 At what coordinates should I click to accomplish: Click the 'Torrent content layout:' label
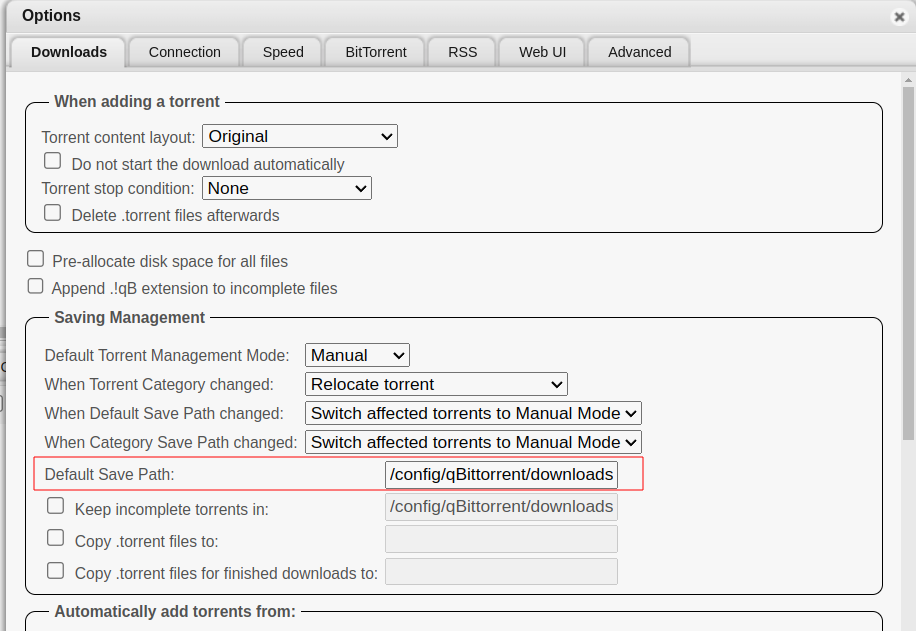point(118,137)
